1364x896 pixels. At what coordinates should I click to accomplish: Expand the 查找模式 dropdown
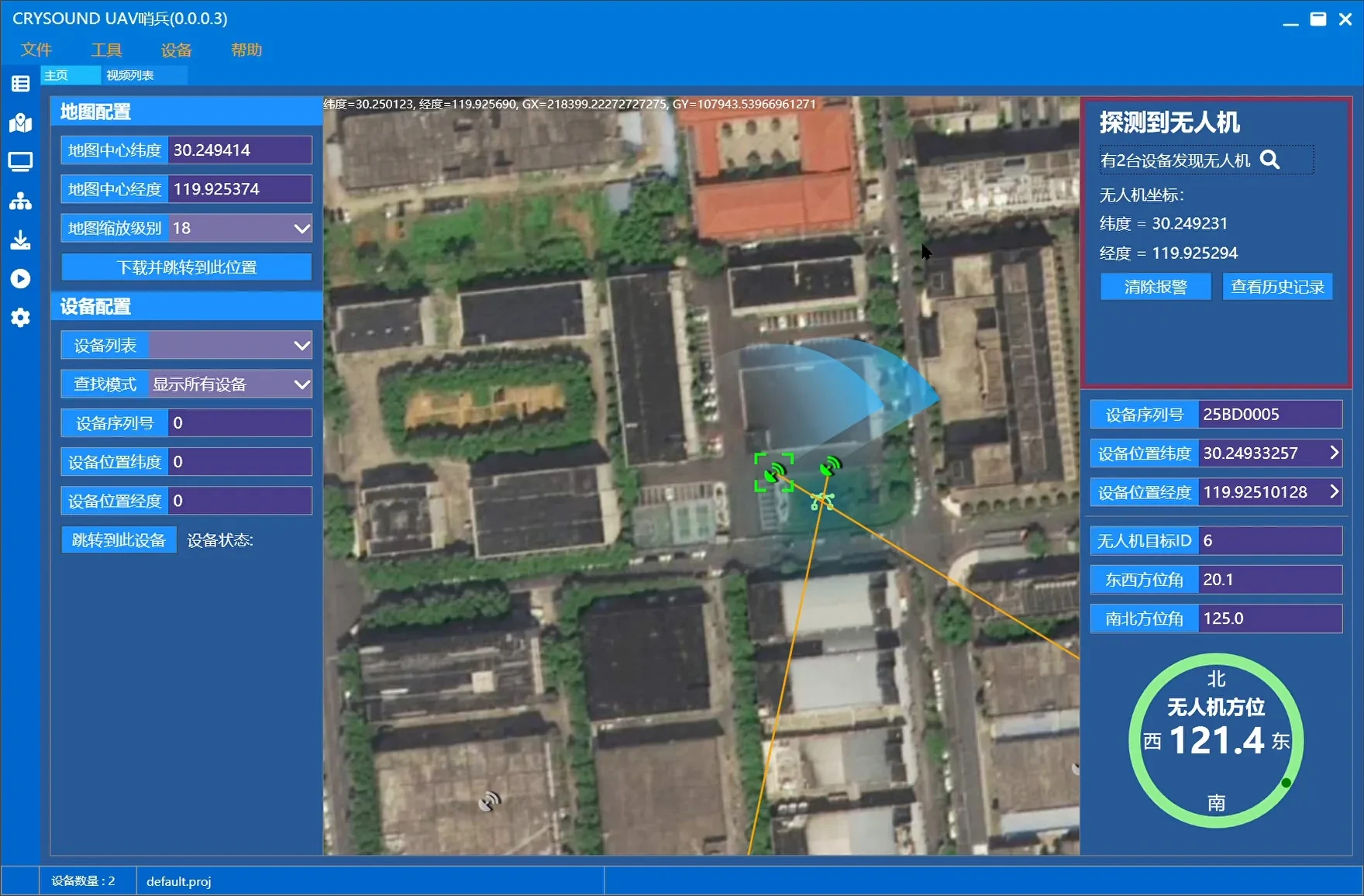tap(301, 384)
